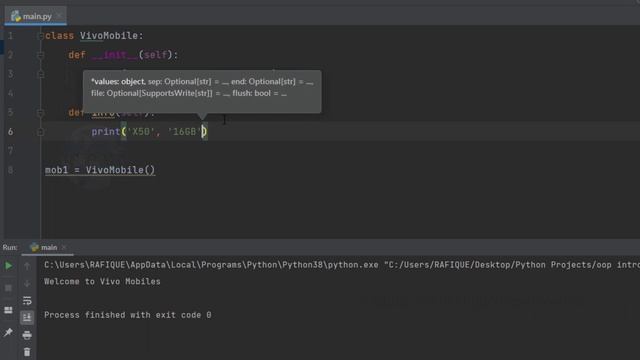Toggle Soft-Wrap in the Run console
Image resolution: width=640 pixels, height=360 pixels.
point(27,301)
